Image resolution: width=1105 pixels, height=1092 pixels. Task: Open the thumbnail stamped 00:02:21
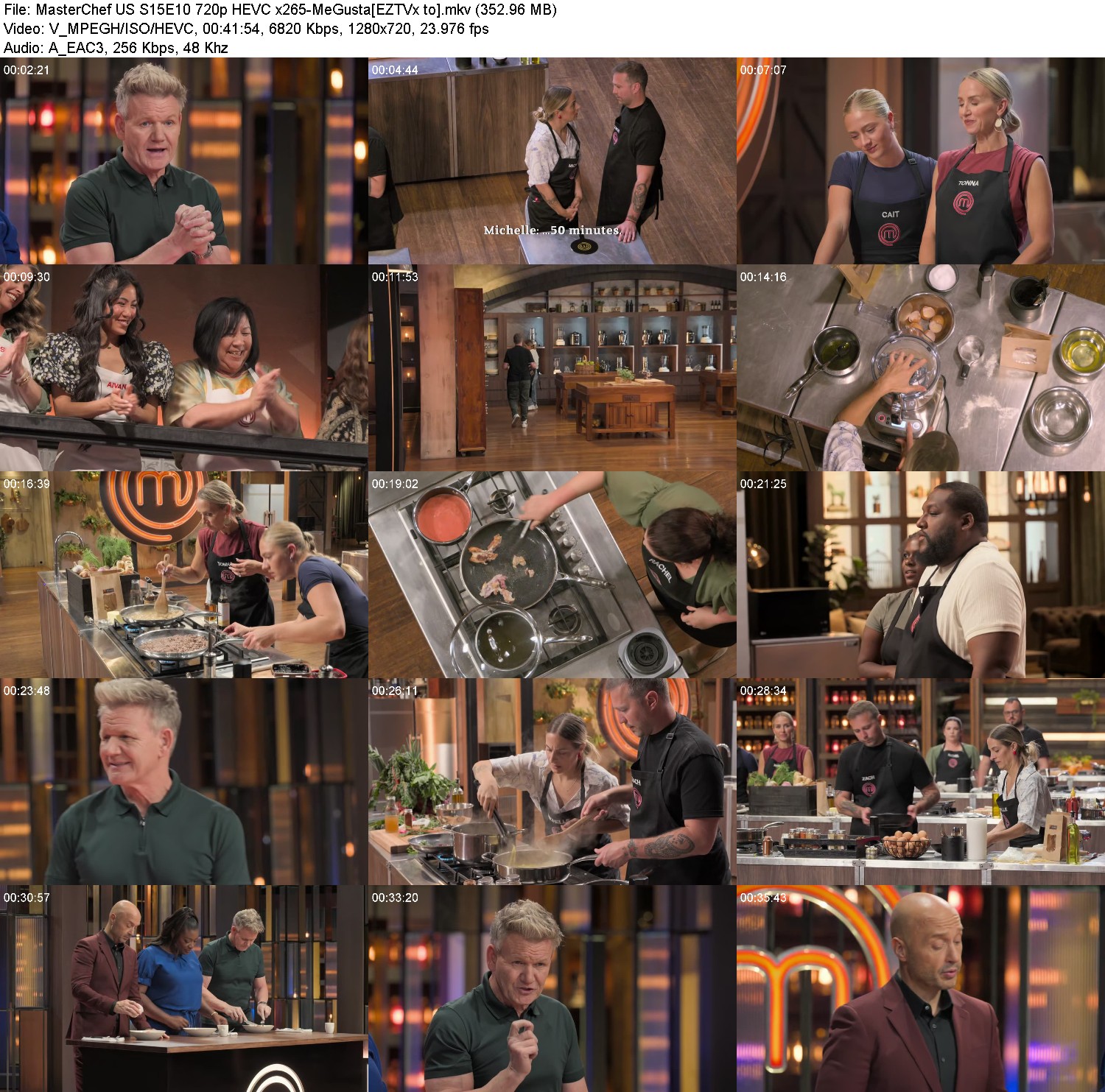183,161
